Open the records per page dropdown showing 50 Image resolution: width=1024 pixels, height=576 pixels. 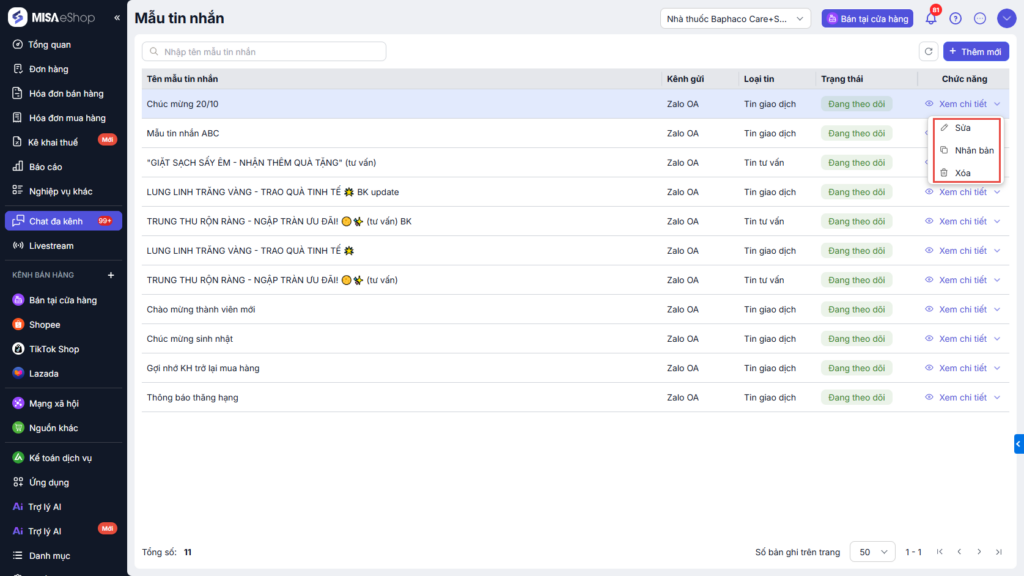tap(872, 552)
